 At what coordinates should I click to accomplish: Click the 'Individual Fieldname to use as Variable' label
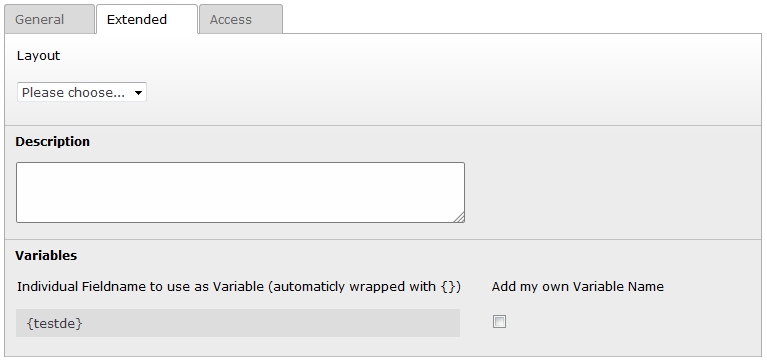pos(140,287)
